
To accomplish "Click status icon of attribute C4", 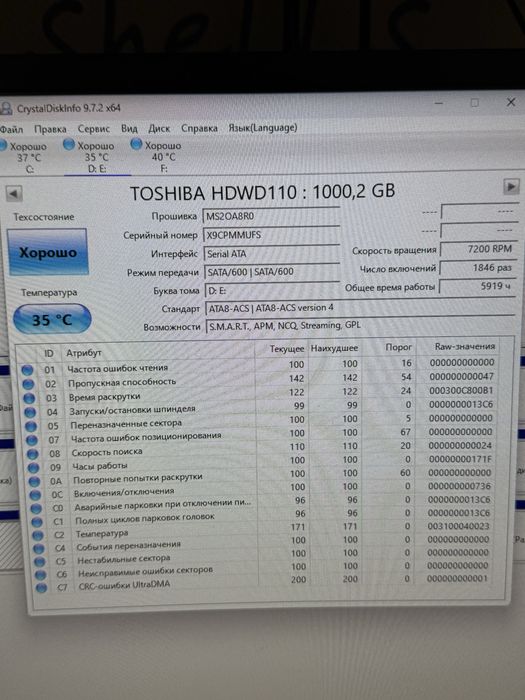I will pyautogui.click(x=39, y=548).
